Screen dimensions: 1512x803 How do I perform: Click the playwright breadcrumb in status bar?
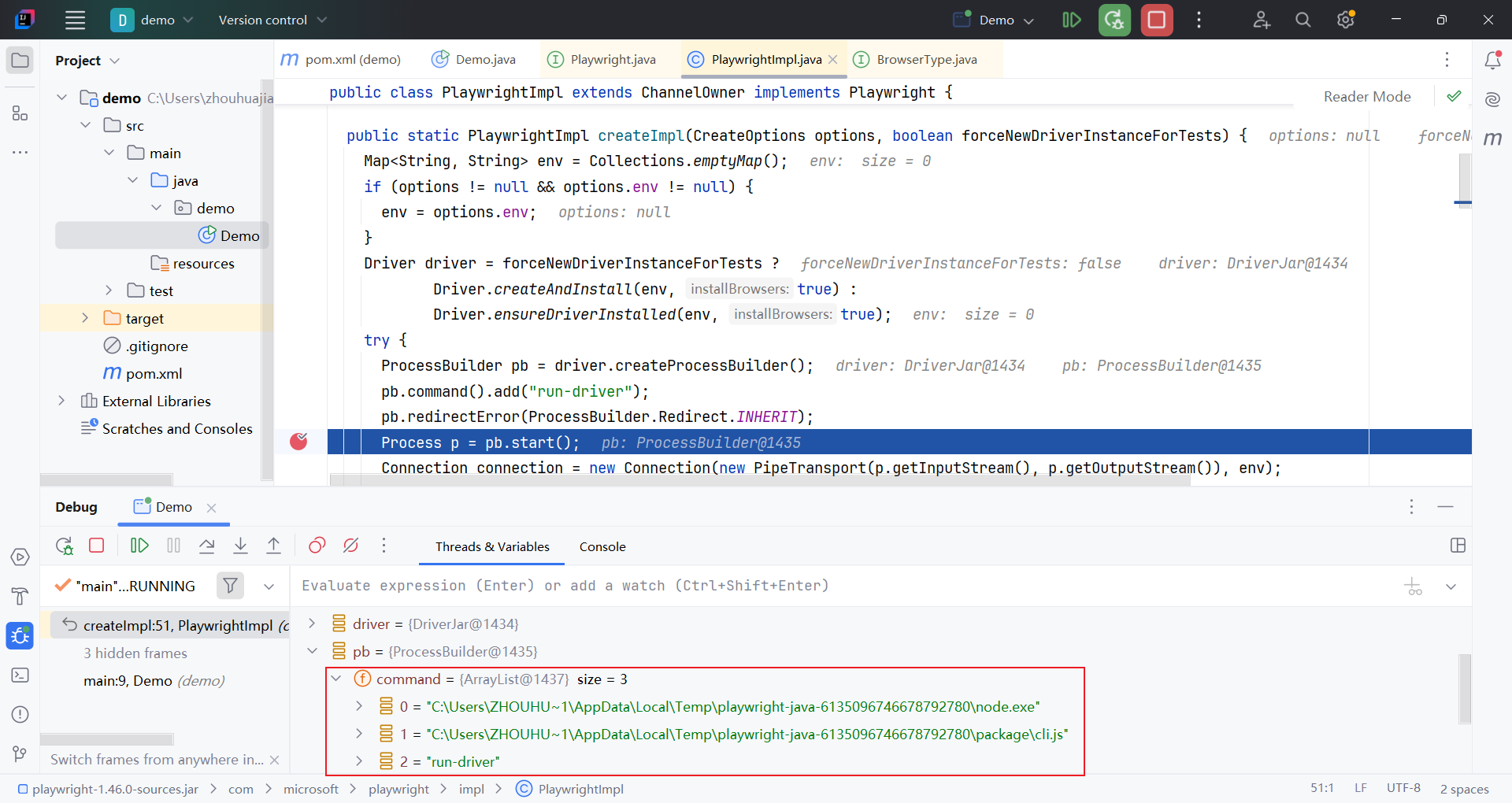398,789
